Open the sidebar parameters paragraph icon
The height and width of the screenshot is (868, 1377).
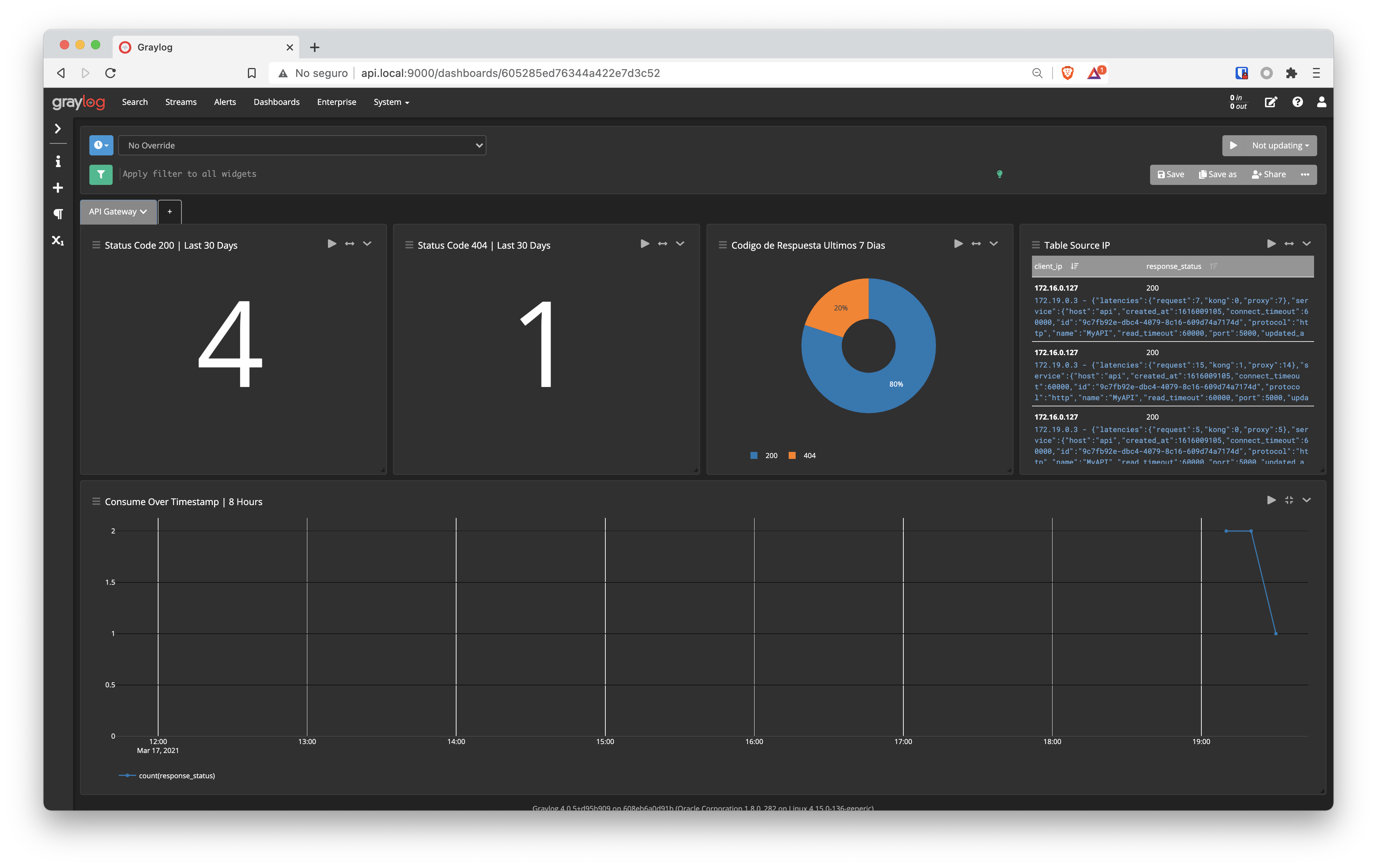pyautogui.click(x=58, y=214)
